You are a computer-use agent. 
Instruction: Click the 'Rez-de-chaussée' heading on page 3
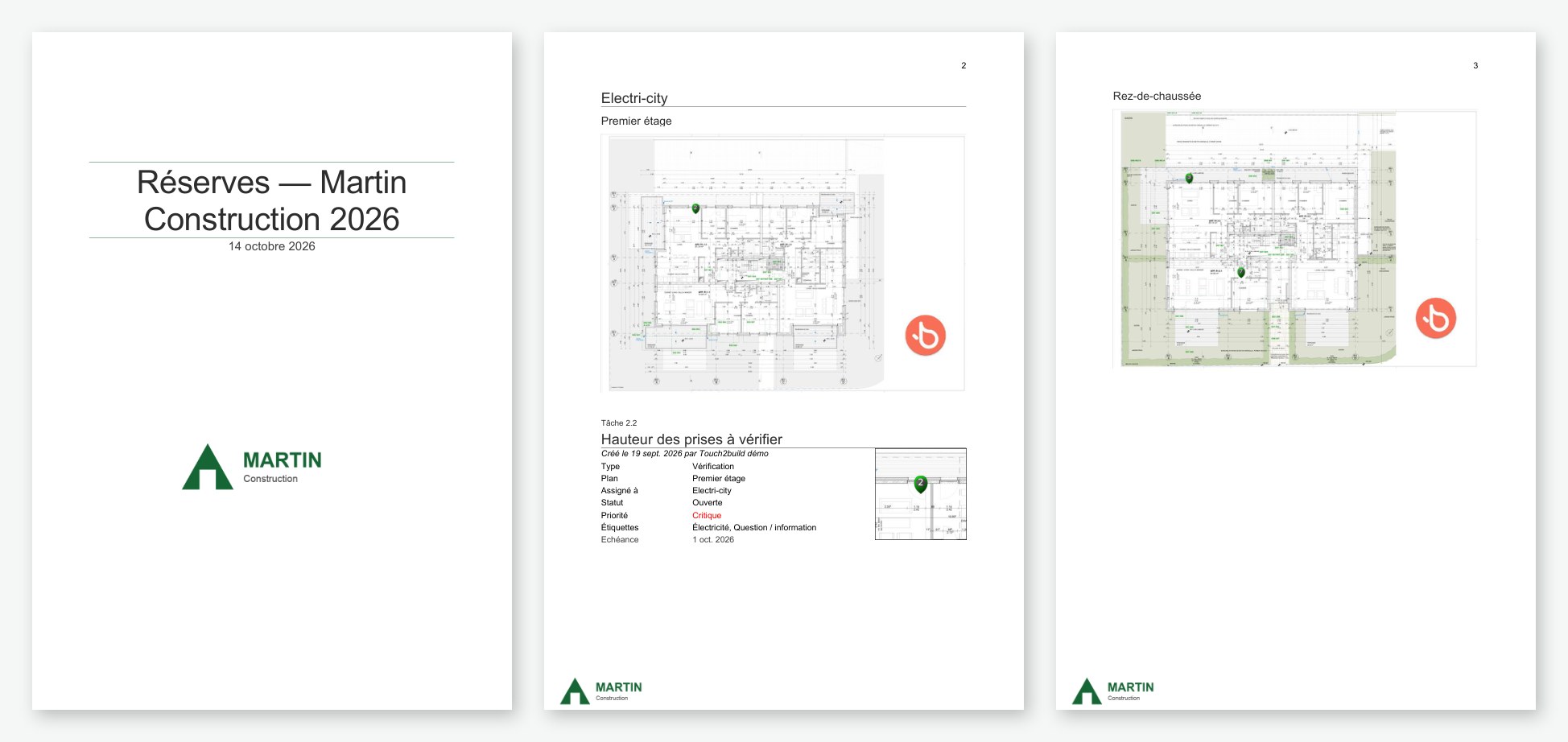tap(1157, 96)
